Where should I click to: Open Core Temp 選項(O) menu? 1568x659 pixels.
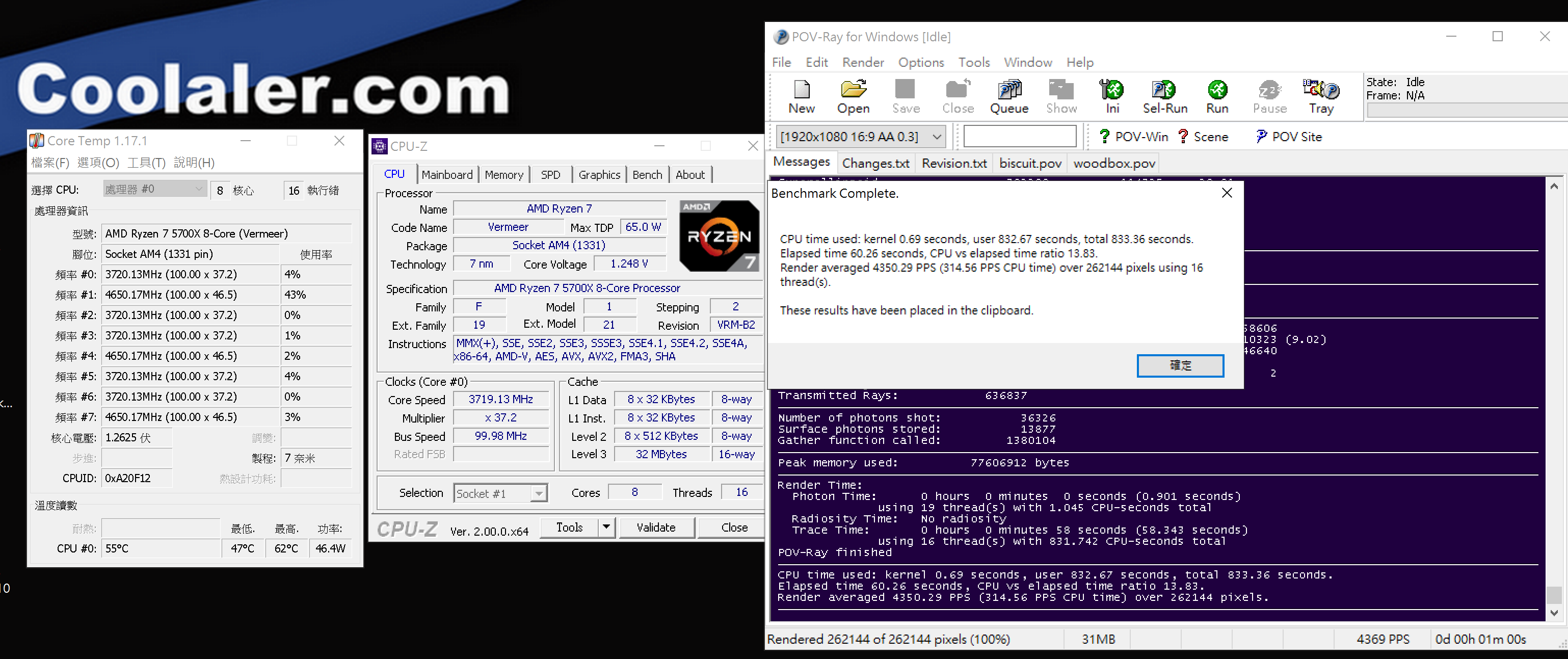click(98, 163)
